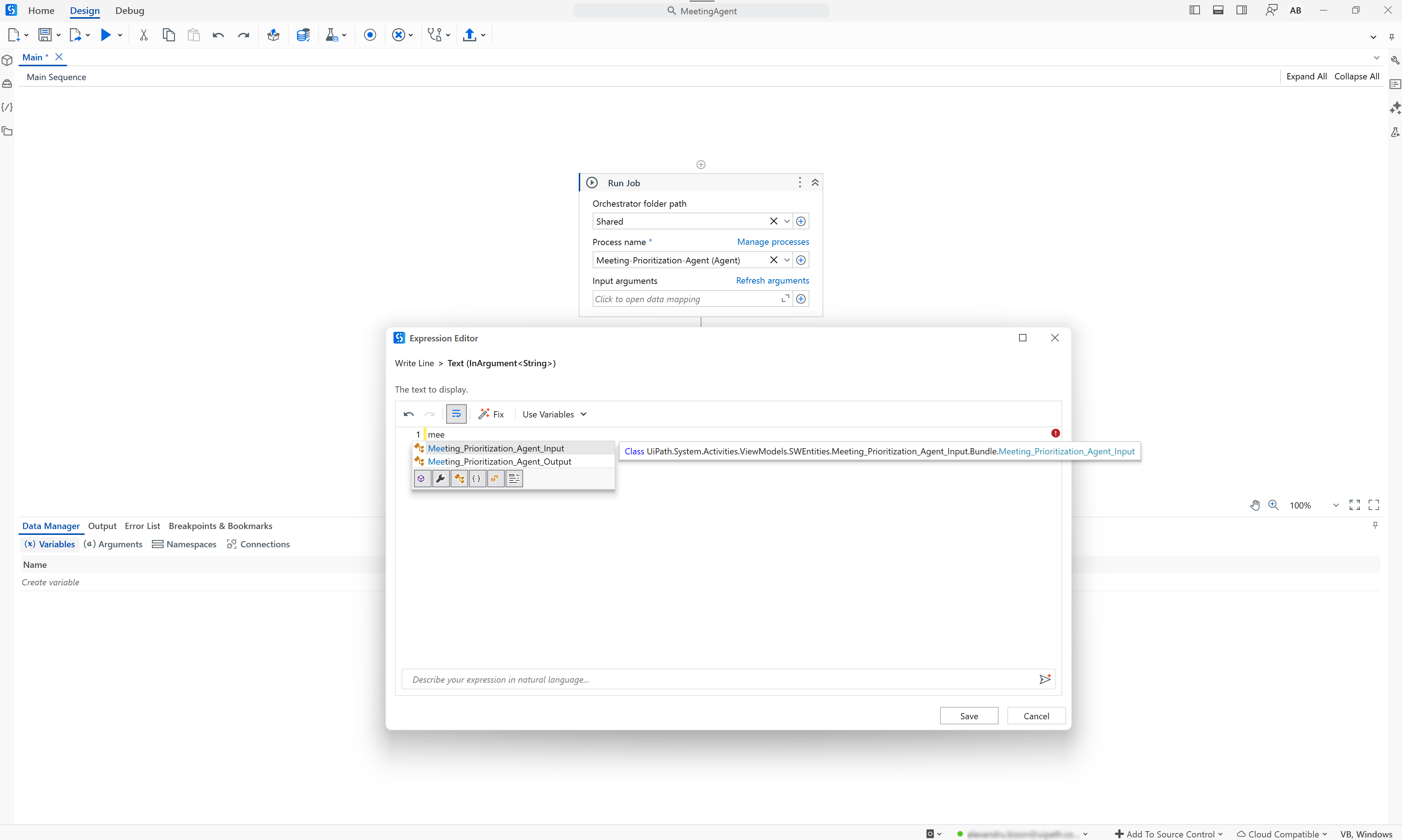Screen dimensions: 1402x840
Task: Collapse the Run Job activity
Action: pyautogui.click(x=815, y=183)
